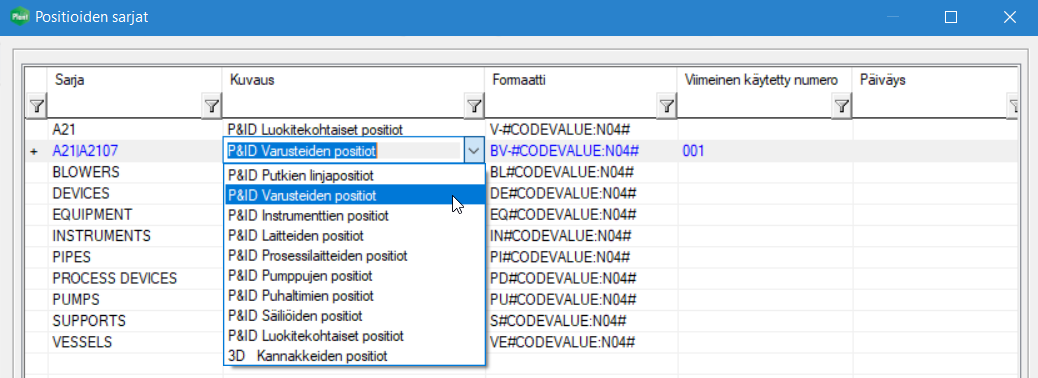
Task: Click the PU#CODEVALUE:N04# format cell
Action: (x=581, y=299)
